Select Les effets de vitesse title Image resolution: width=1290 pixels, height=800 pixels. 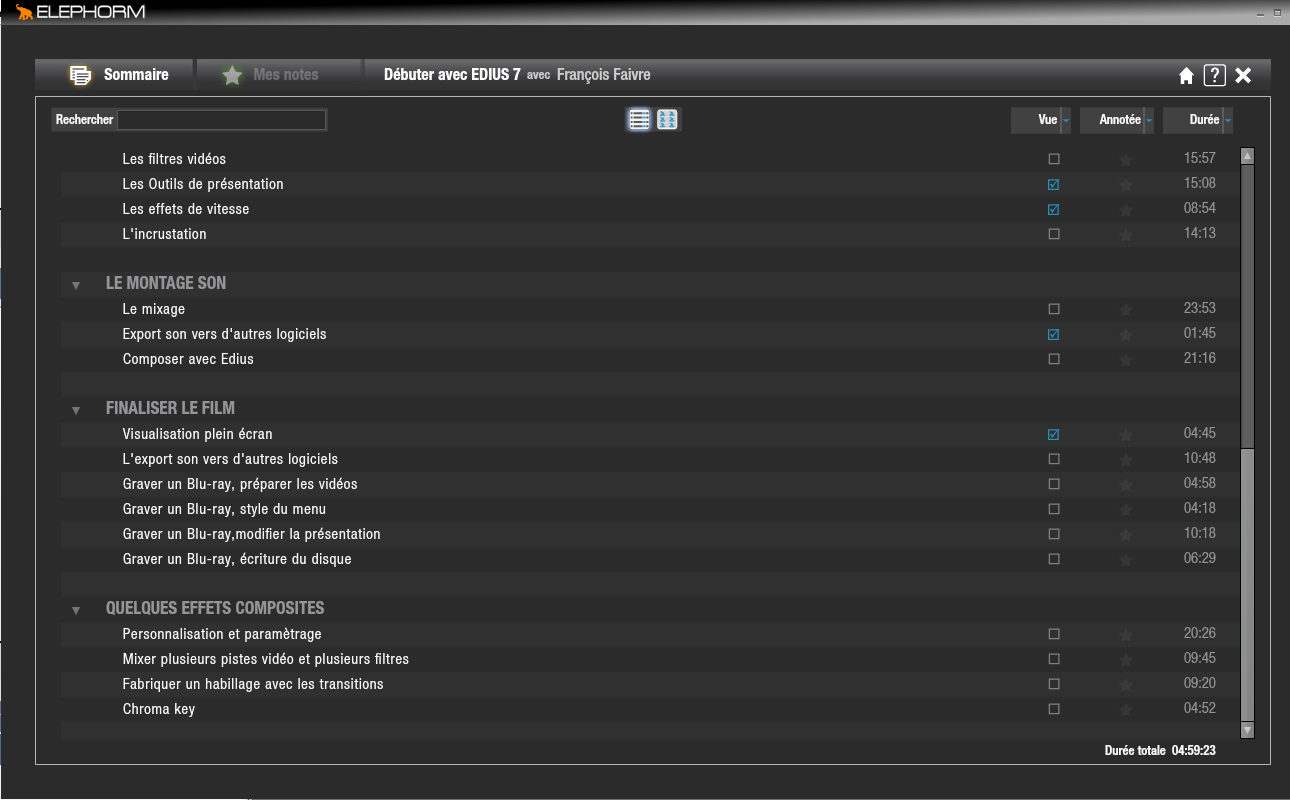point(186,209)
